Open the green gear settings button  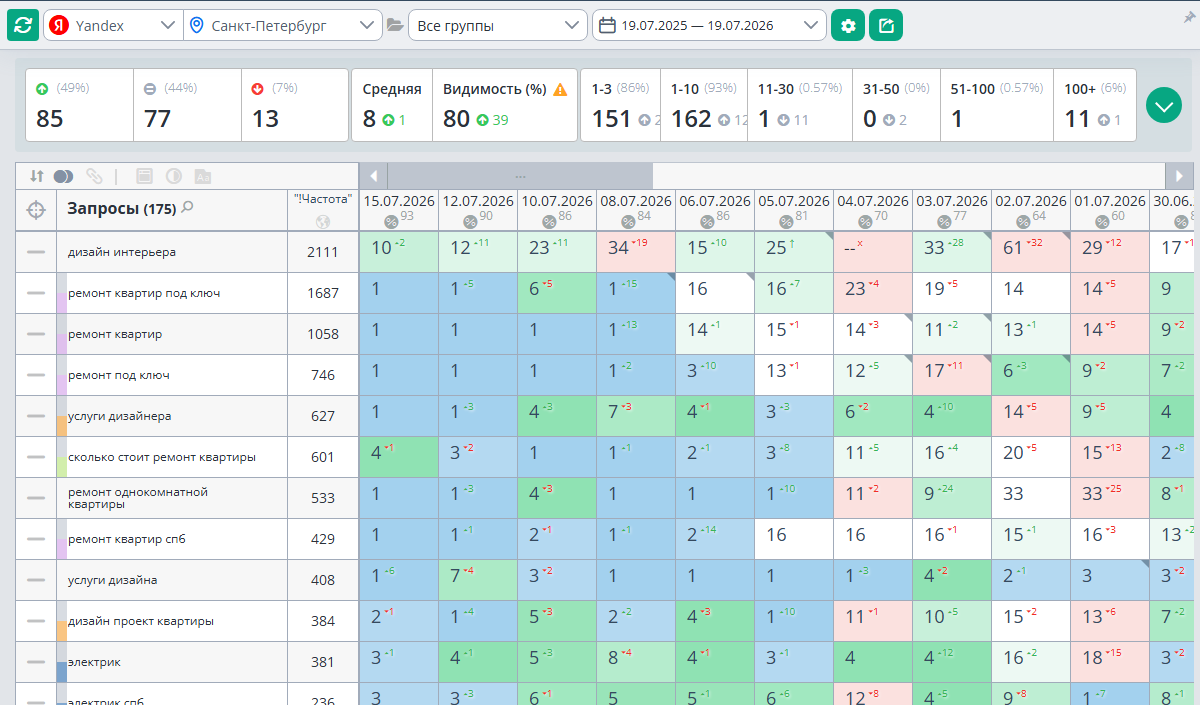point(848,25)
